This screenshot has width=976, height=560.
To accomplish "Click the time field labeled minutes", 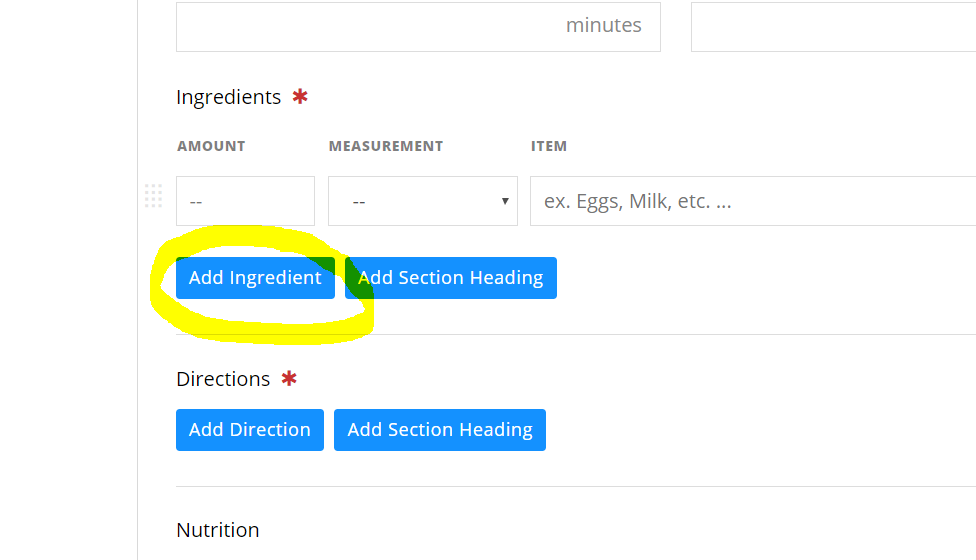I will point(418,27).
